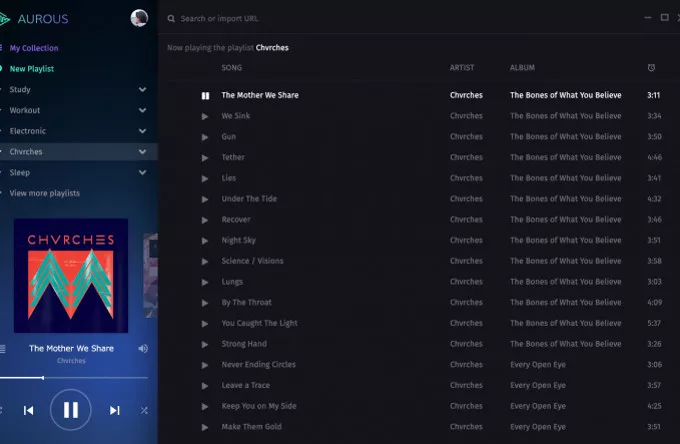Start playing Leave a Trace
Screen dimensions: 680x444
click(x=205, y=386)
